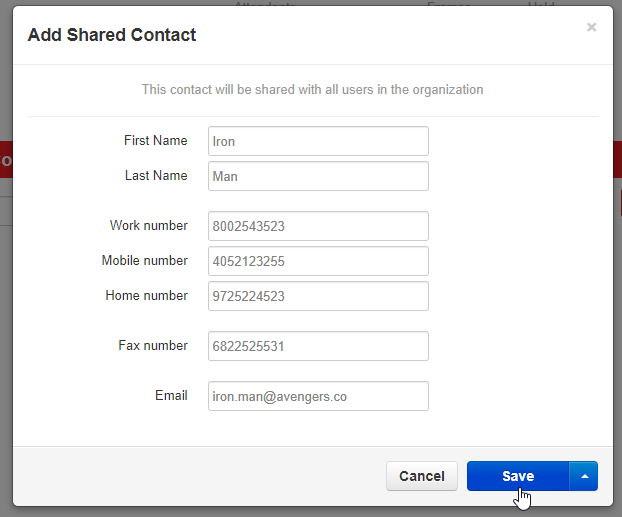This screenshot has width=622, height=517.
Task: Click the organization sharing notice text
Action: point(312,90)
